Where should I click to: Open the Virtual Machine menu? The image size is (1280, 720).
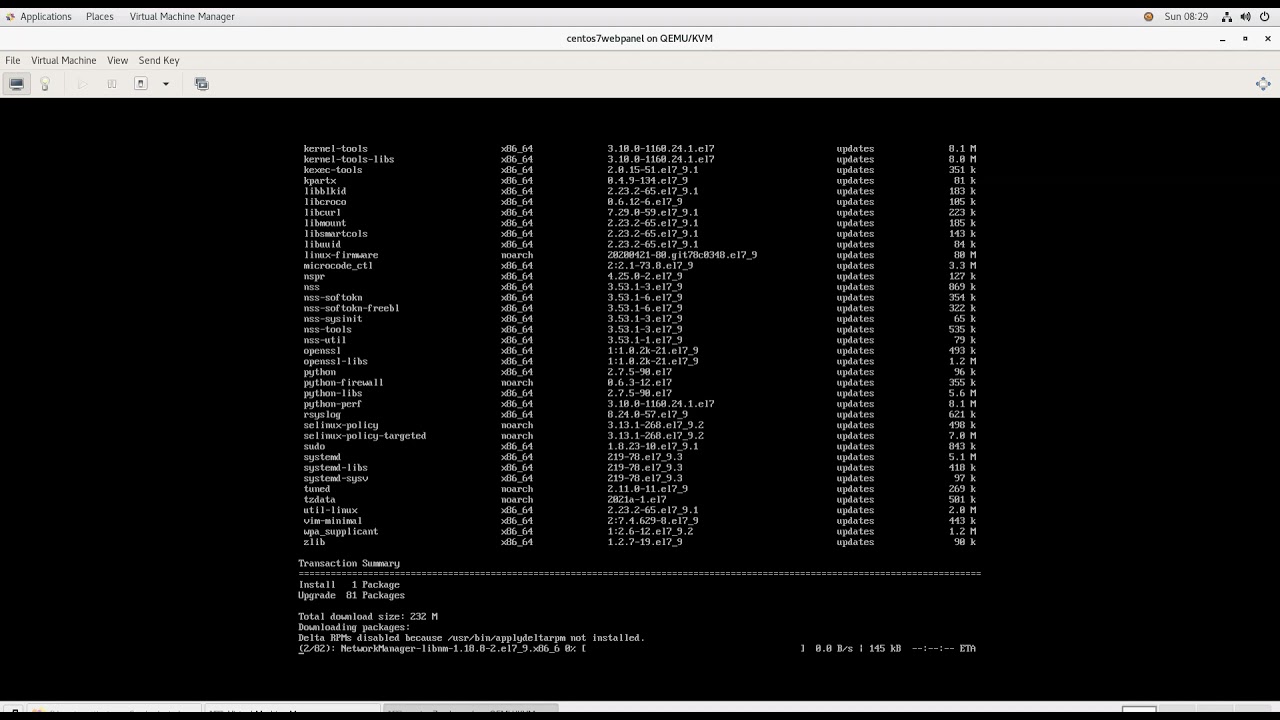tap(63, 60)
